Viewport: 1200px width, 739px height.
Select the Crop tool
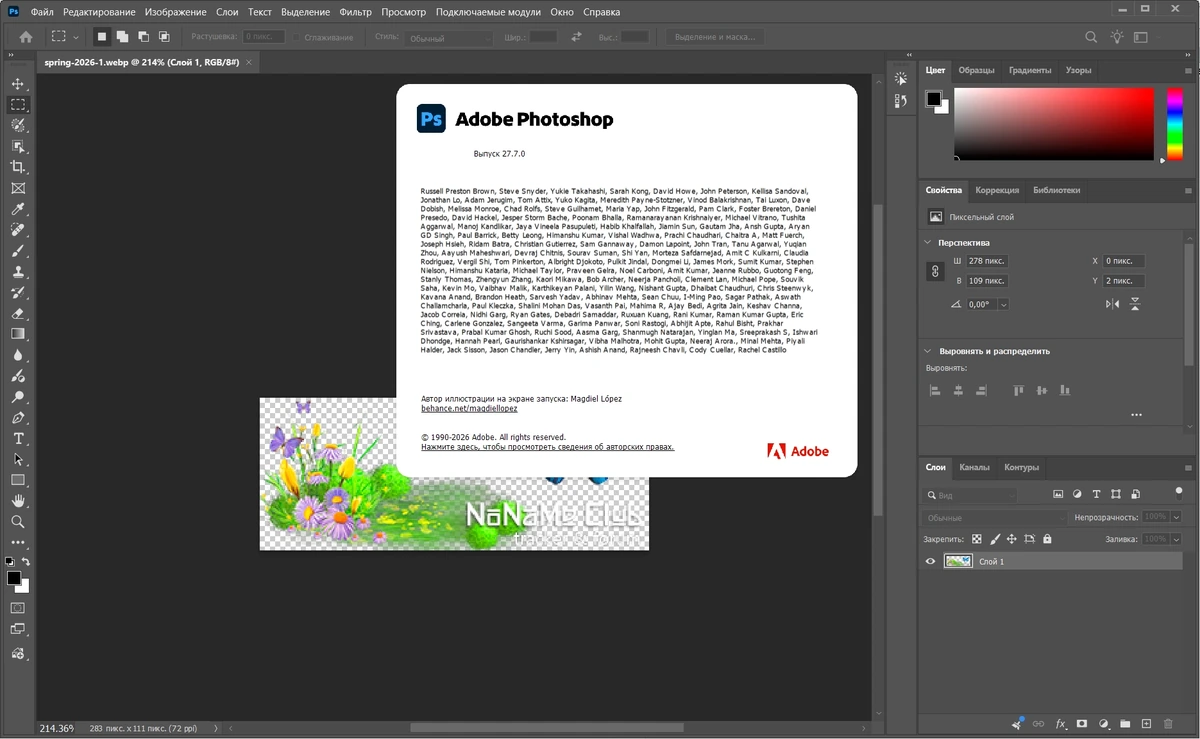pos(18,167)
